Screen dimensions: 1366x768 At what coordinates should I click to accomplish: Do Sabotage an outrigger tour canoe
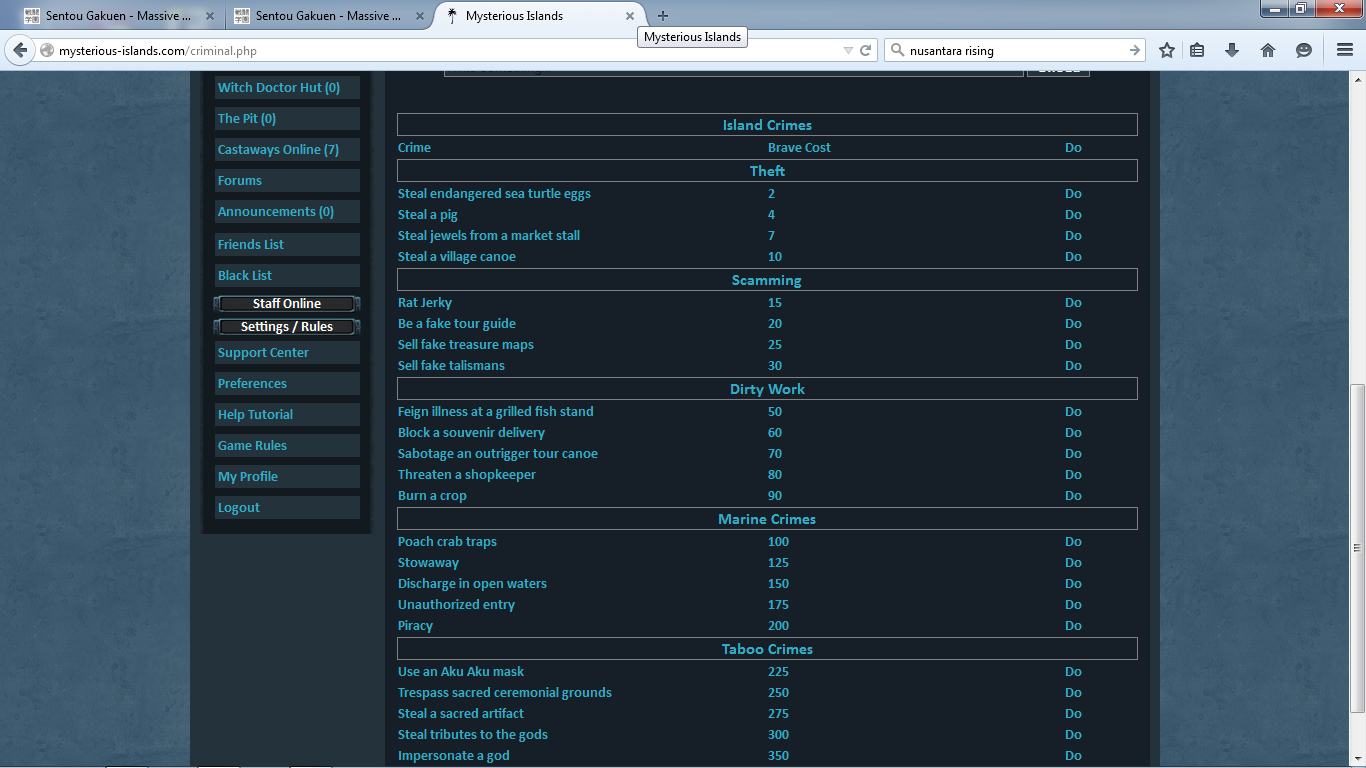point(1073,453)
